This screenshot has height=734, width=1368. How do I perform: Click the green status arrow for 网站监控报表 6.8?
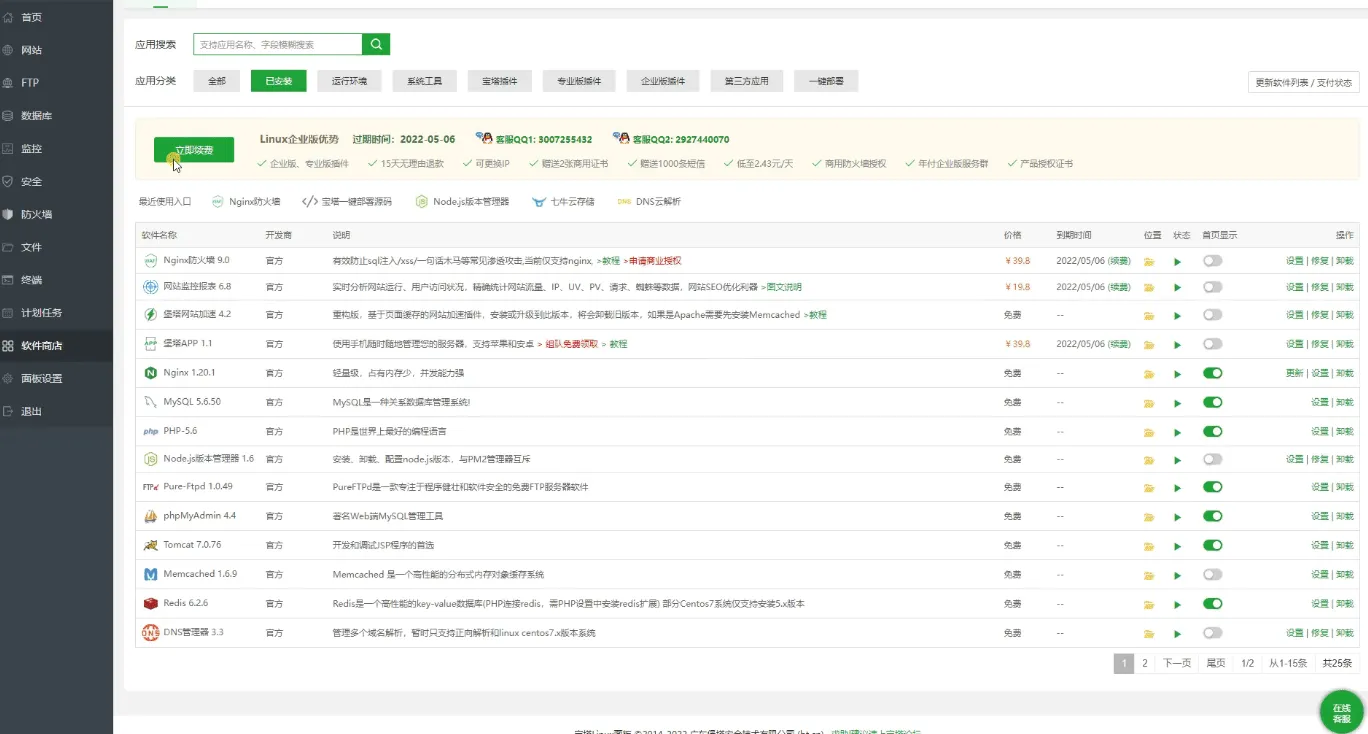pyautogui.click(x=1178, y=288)
